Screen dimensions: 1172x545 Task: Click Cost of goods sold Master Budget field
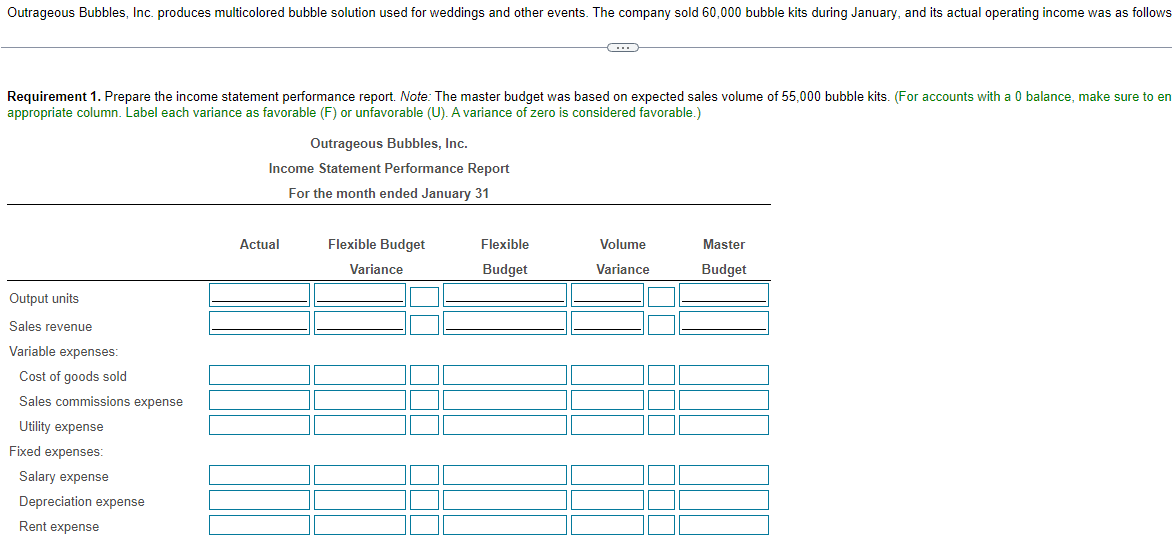click(724, 375)
